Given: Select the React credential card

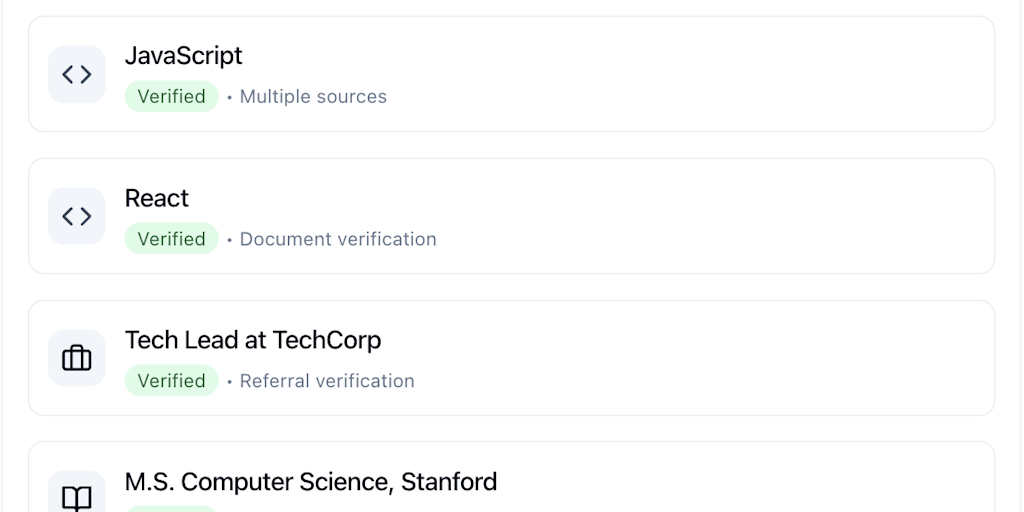Looking at the screenshot, I should [650, 216].
